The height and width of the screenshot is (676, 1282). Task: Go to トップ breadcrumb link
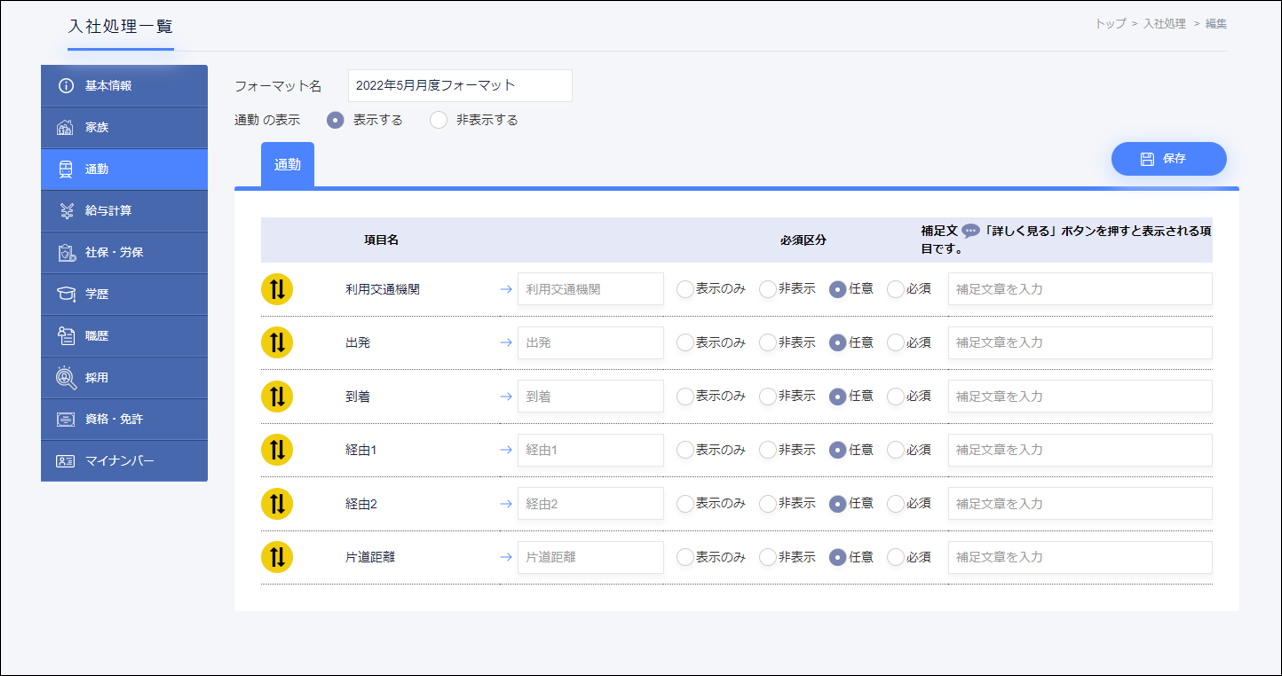tap(1109, 24)
